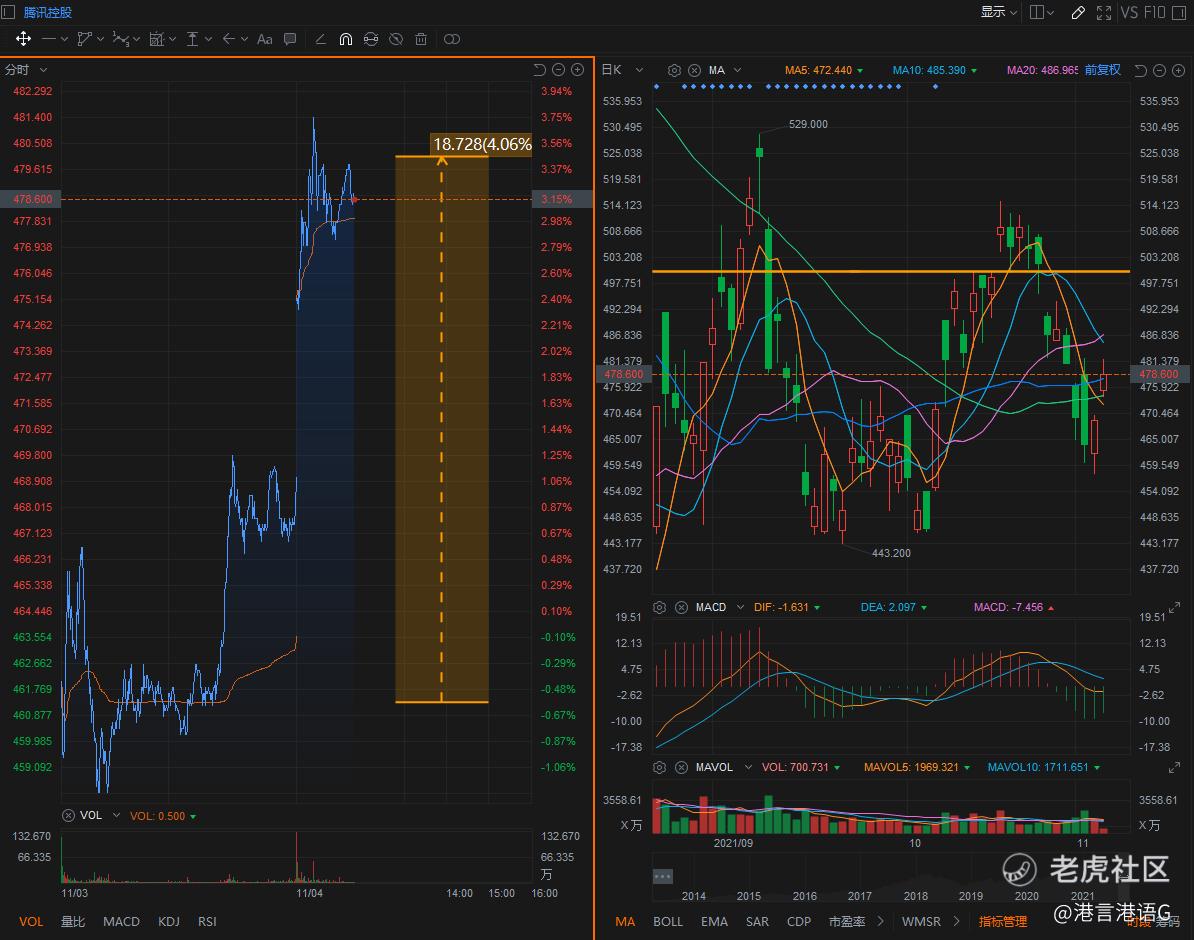Open the 显示 display dropdown
The width and height of the screenshot is (1194, 940).
tap(998, 12)
